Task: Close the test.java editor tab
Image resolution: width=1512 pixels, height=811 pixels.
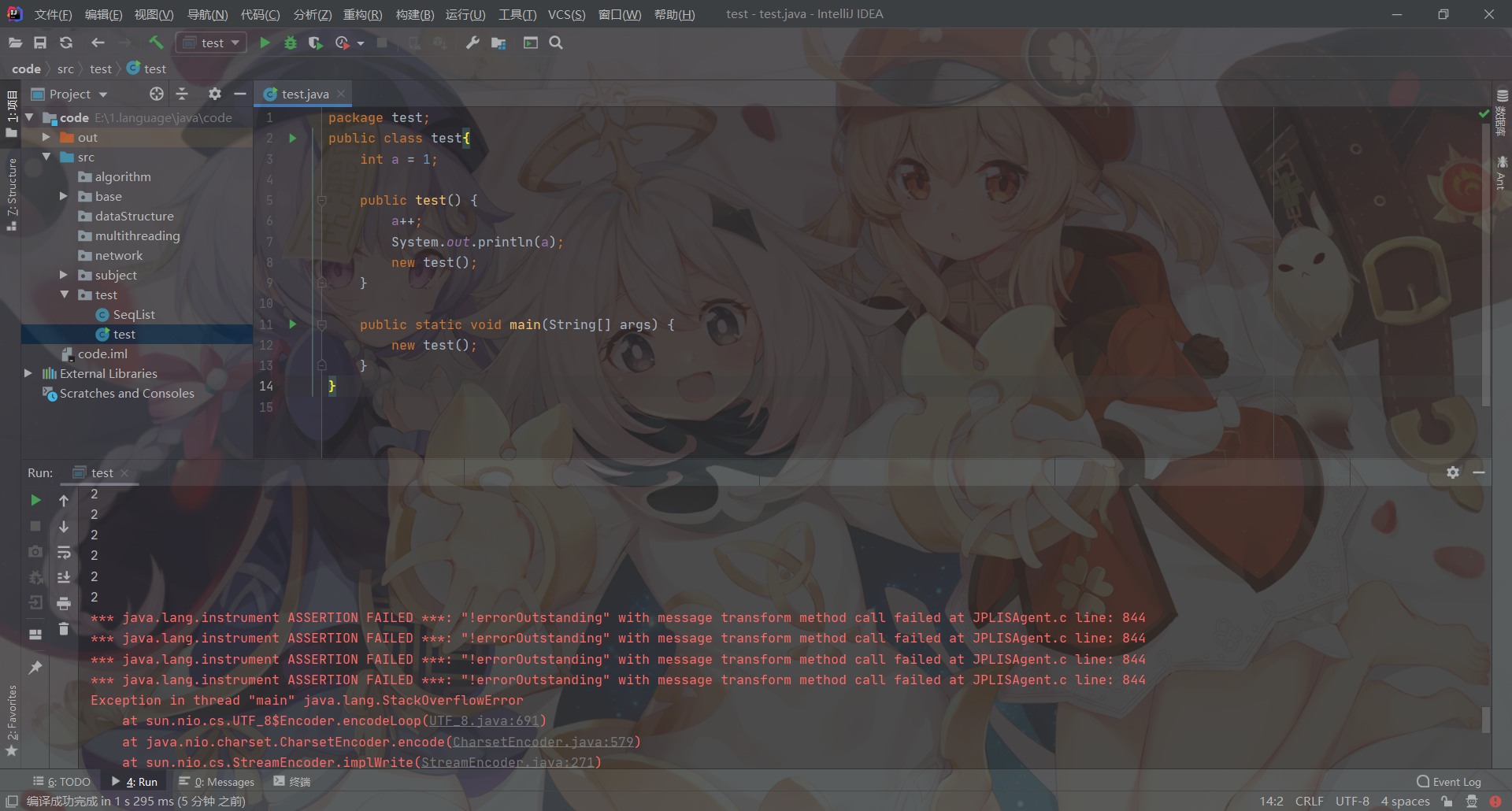Action: click(x=341, y=94)
